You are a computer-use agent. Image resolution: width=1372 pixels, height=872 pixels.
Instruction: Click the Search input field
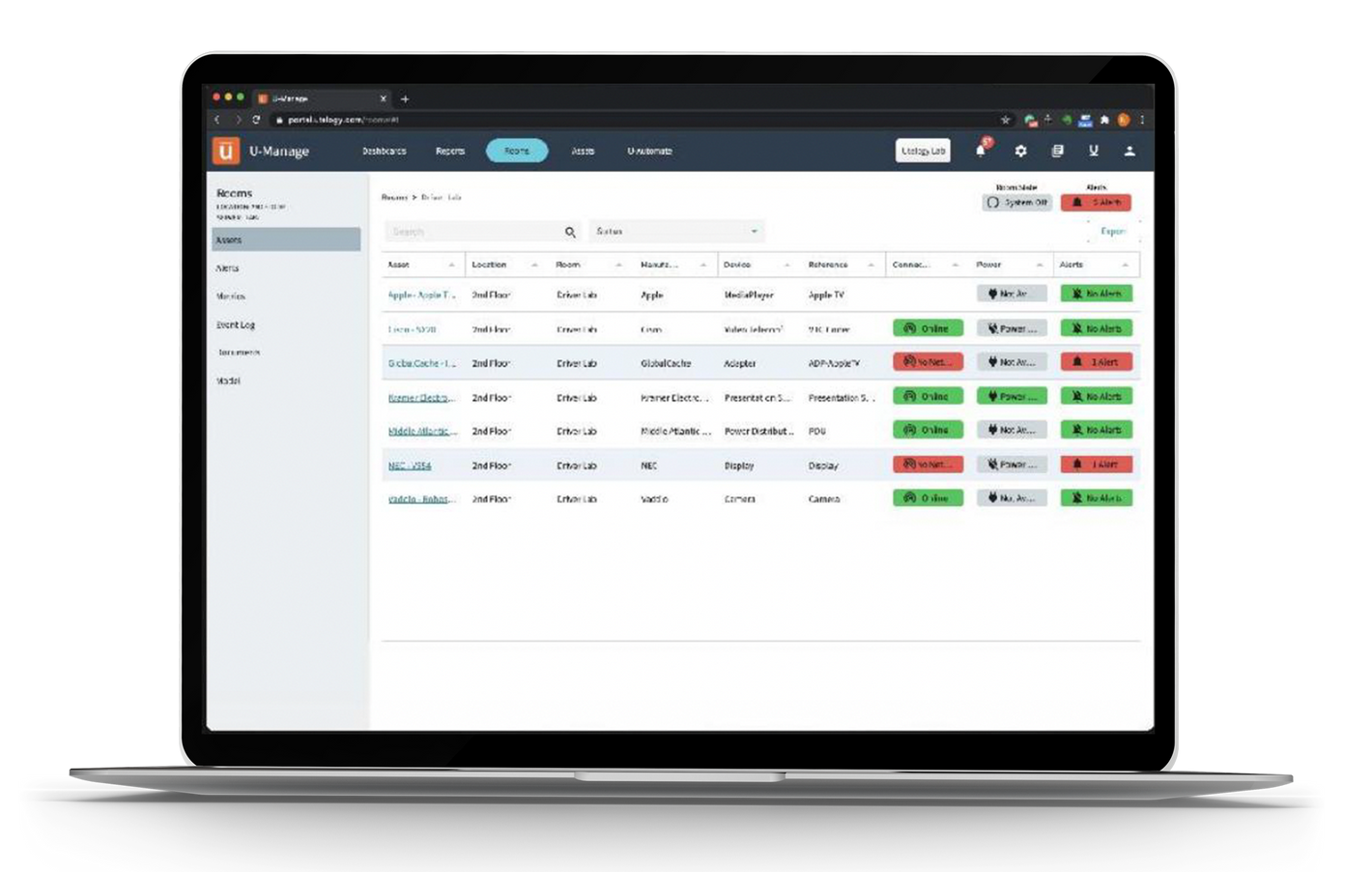tap(473, 232)
